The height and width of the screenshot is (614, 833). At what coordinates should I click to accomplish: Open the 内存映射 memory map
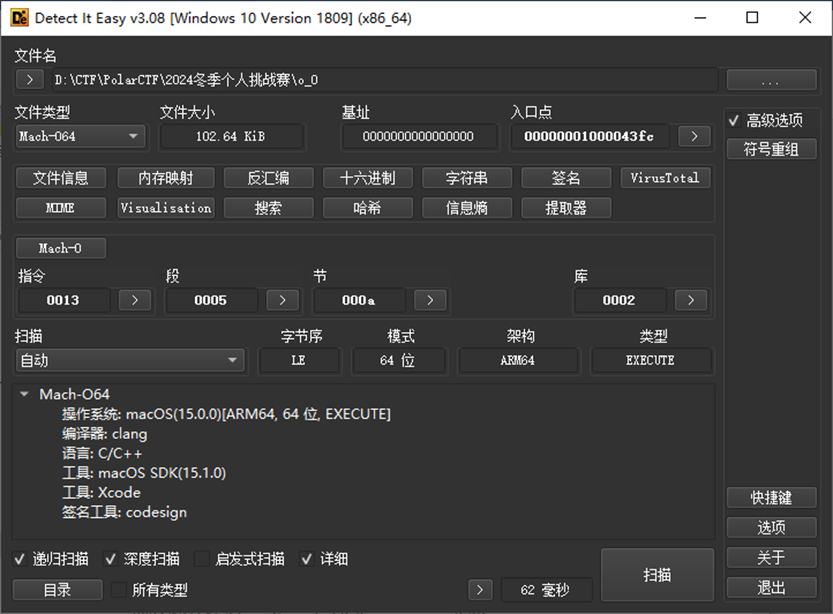pyautogui.click(x=165, y=177)
